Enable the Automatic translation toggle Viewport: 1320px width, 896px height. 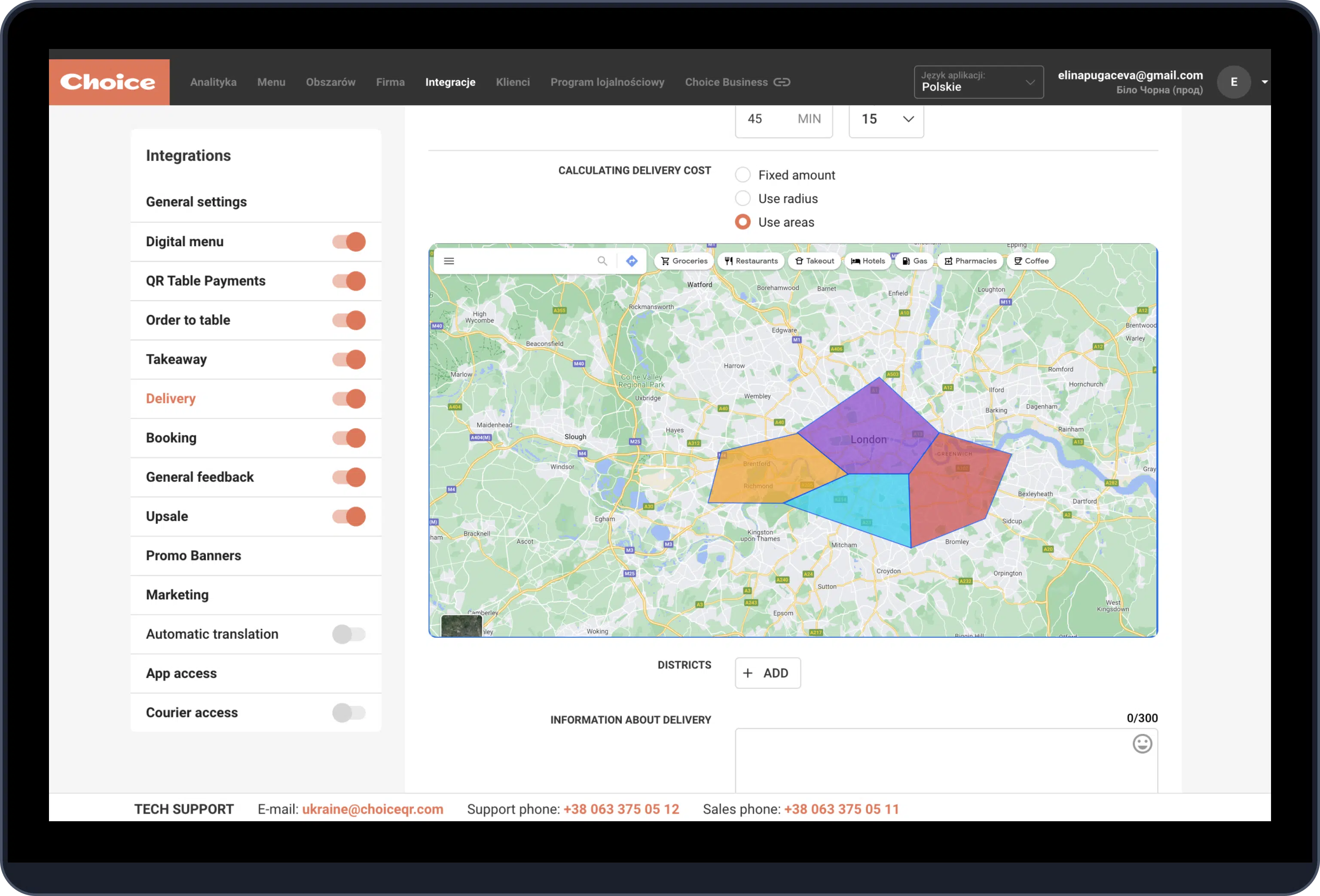click(x=348, y=634)
